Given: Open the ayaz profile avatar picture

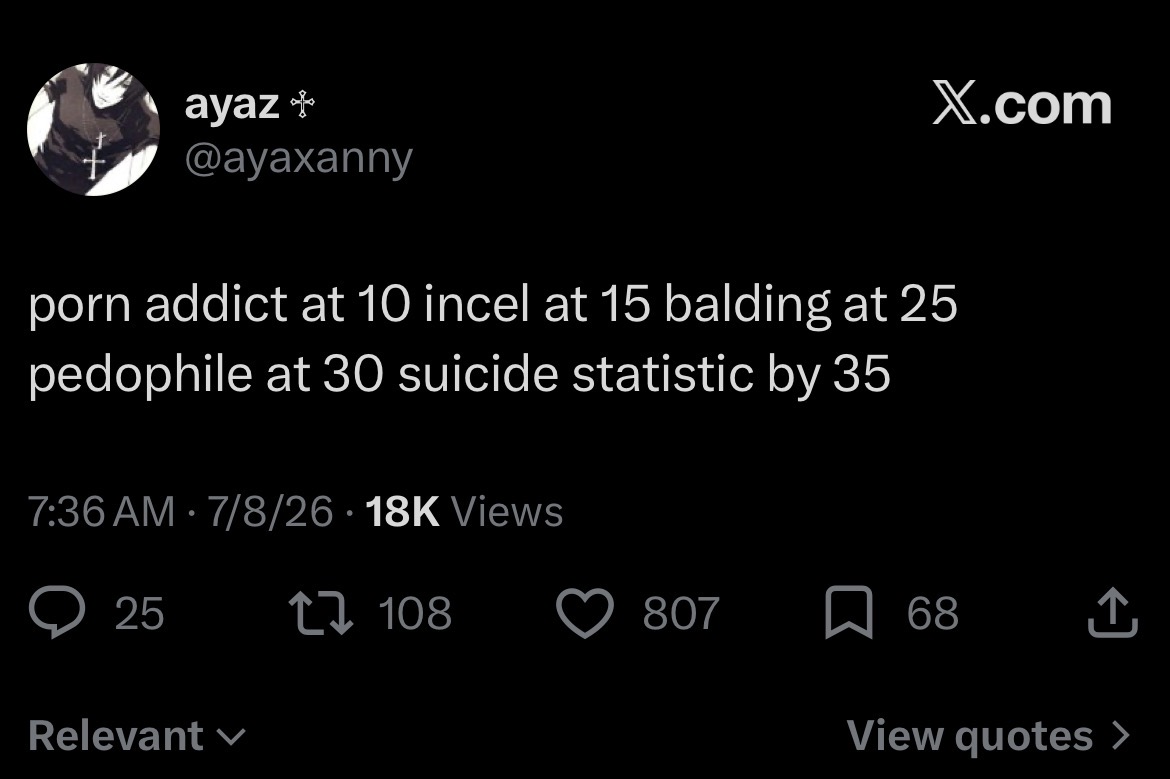Looking at the screenshot, I should [x=93, y=129].
